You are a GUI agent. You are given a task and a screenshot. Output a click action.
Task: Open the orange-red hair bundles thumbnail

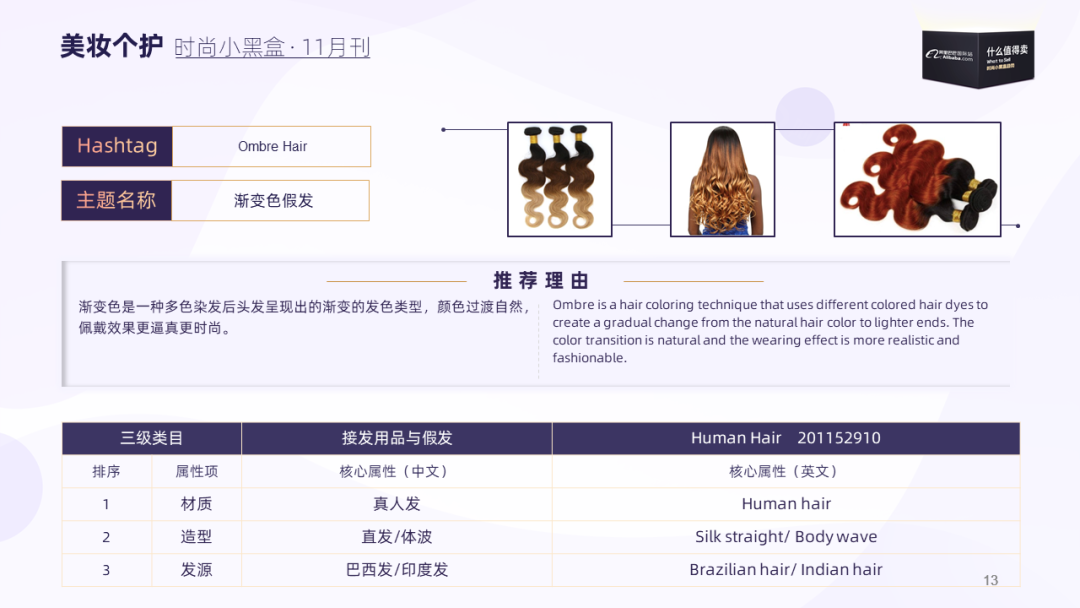tap(917, 179)
